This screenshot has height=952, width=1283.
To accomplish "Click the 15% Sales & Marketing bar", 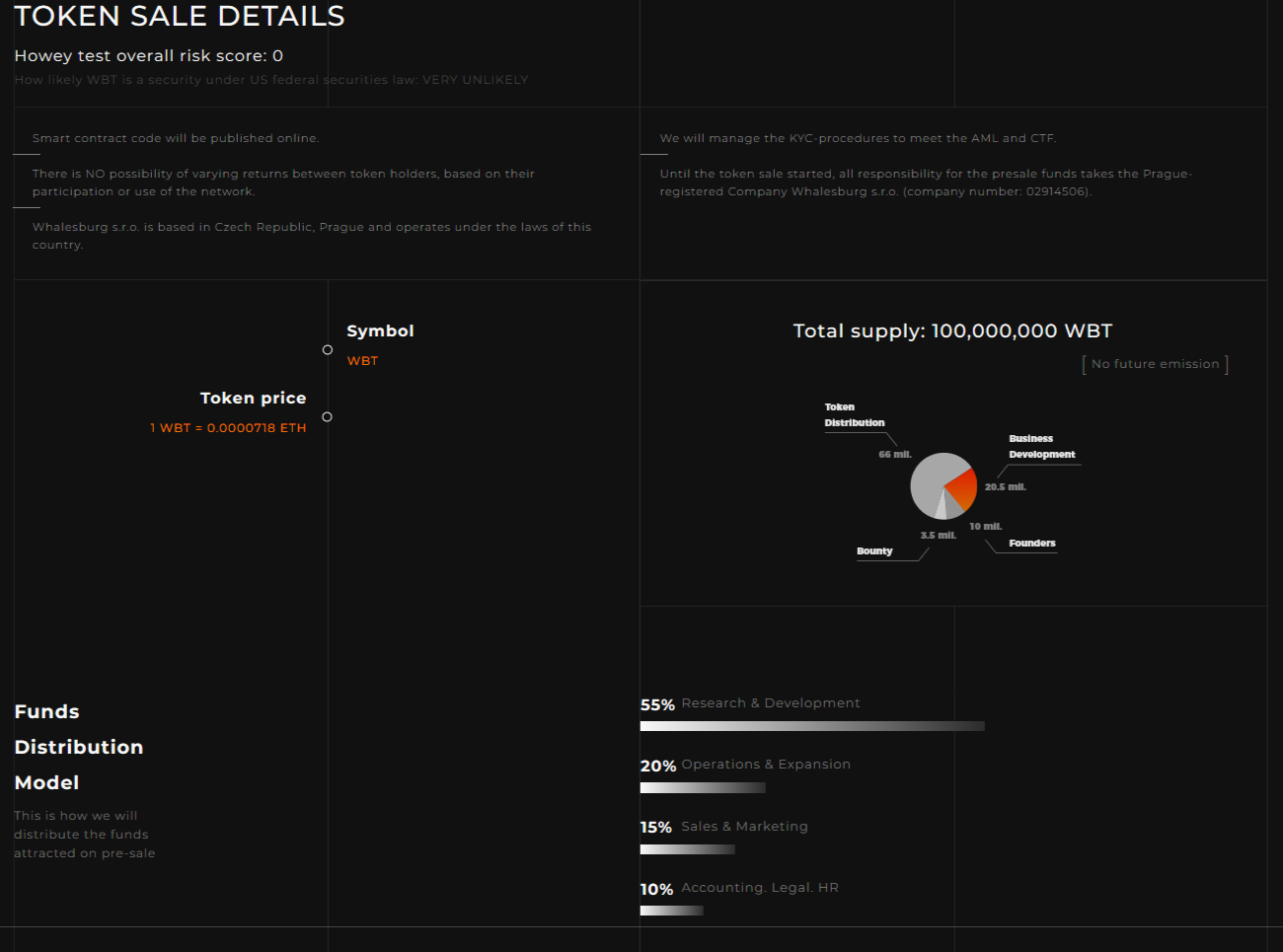I will pos(687,849).
